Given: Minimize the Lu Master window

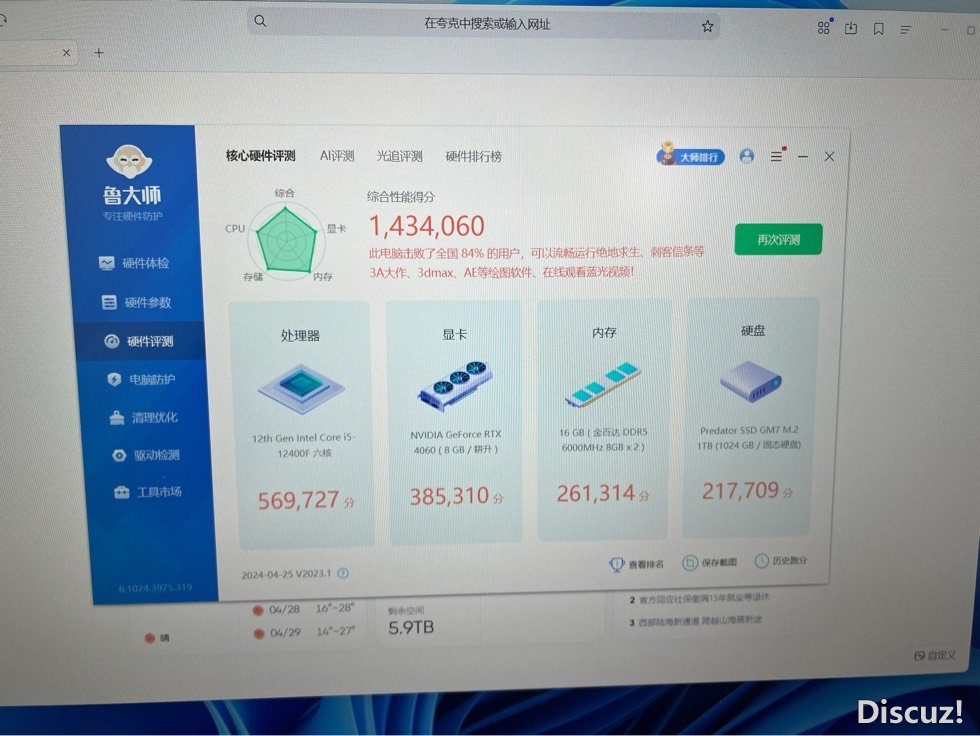Looking at the screenshot, I should (802, 157).
